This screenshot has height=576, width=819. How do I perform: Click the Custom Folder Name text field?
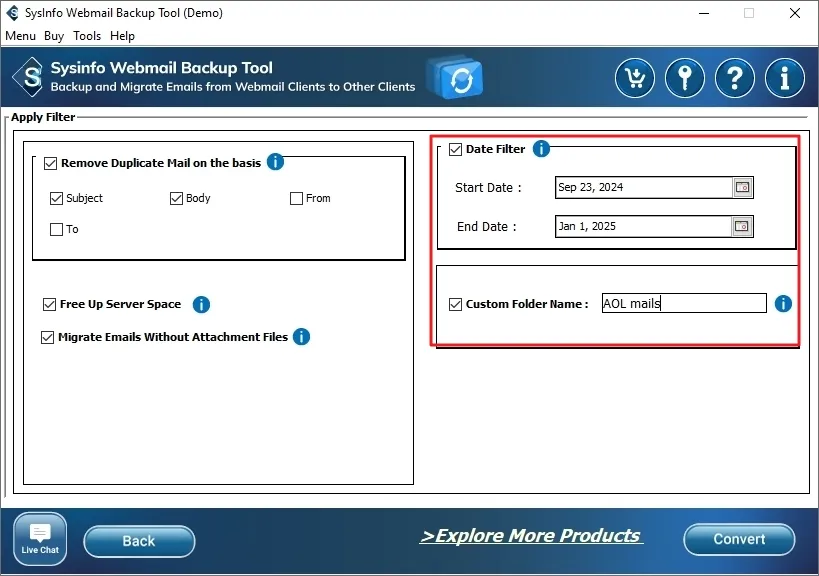tap(684, 303)
